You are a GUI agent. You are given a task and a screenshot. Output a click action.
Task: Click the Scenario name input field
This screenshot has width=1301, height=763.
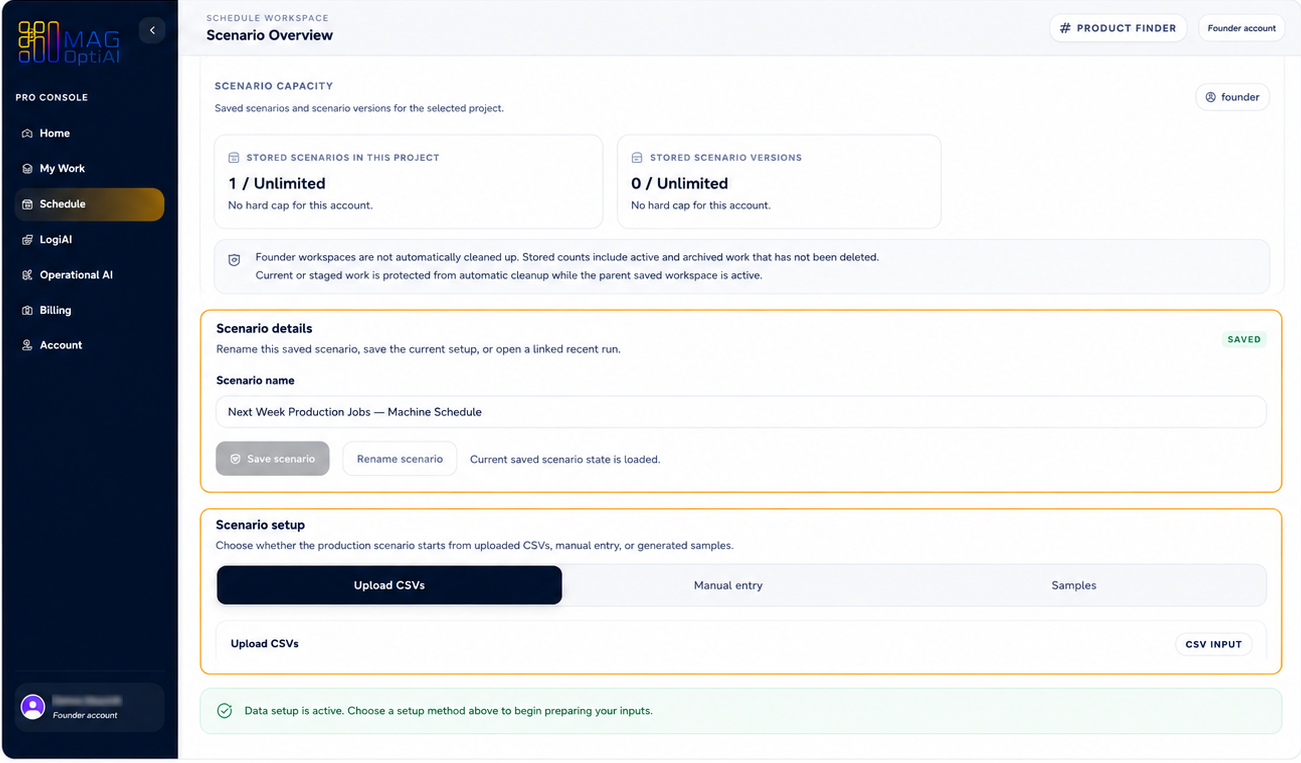(741, 412)
